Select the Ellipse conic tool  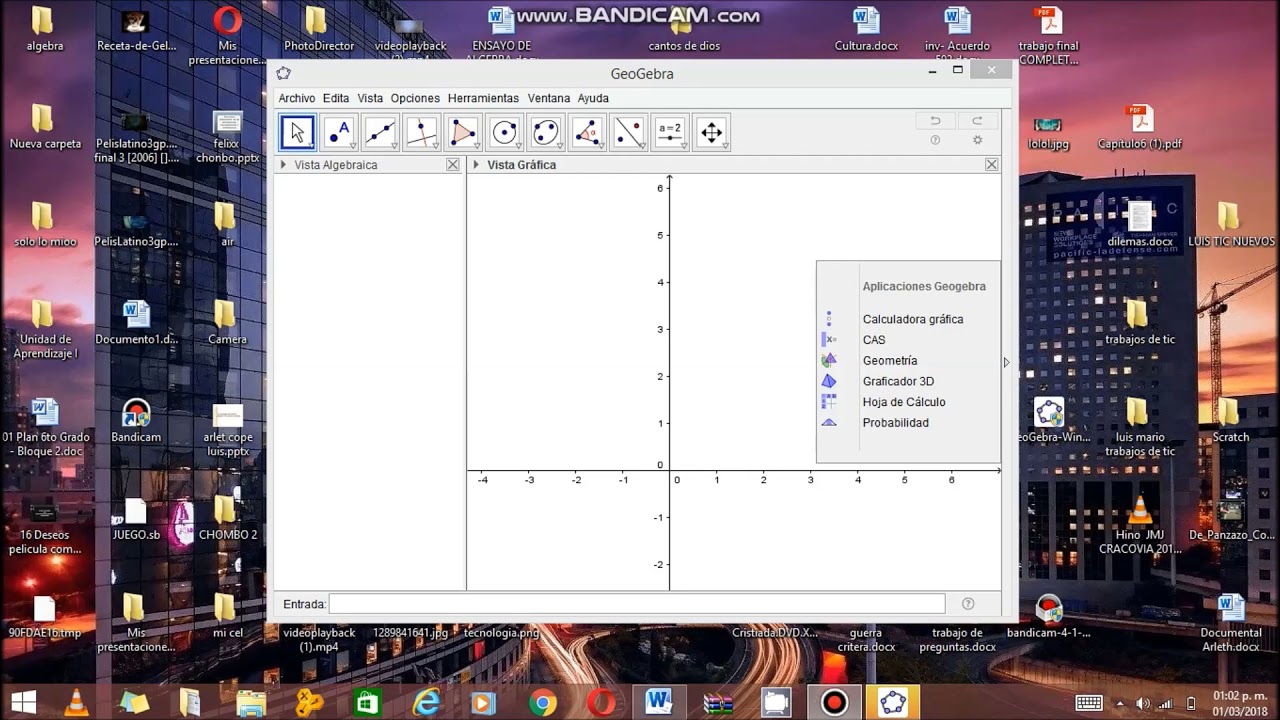click(x=546, y=132)
